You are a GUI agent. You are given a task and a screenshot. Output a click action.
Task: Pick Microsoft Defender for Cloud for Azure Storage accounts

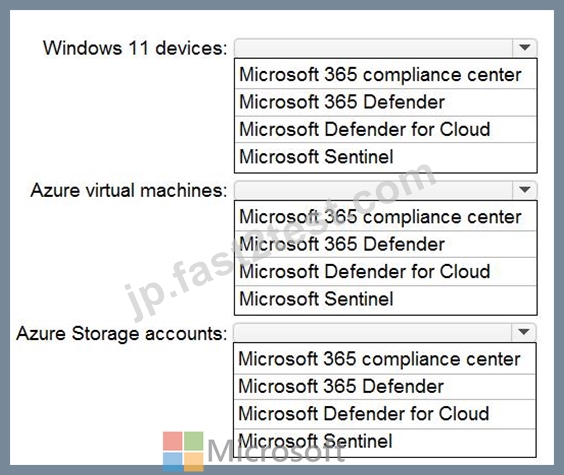point(385,414)
